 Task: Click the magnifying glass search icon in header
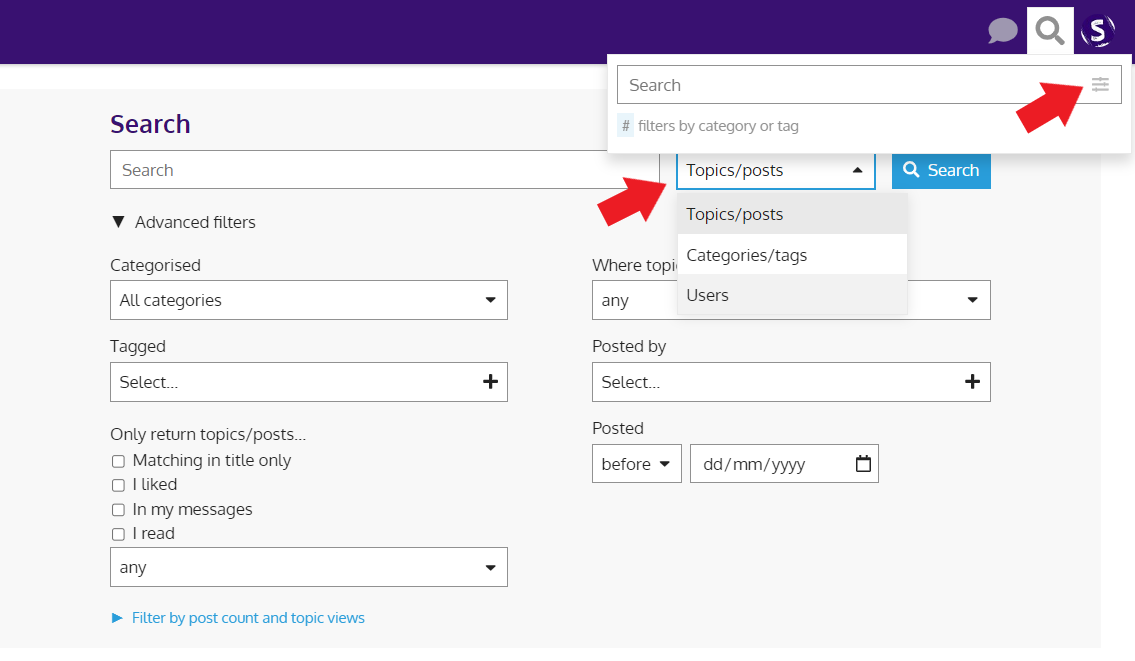(x=1050, y=31)
